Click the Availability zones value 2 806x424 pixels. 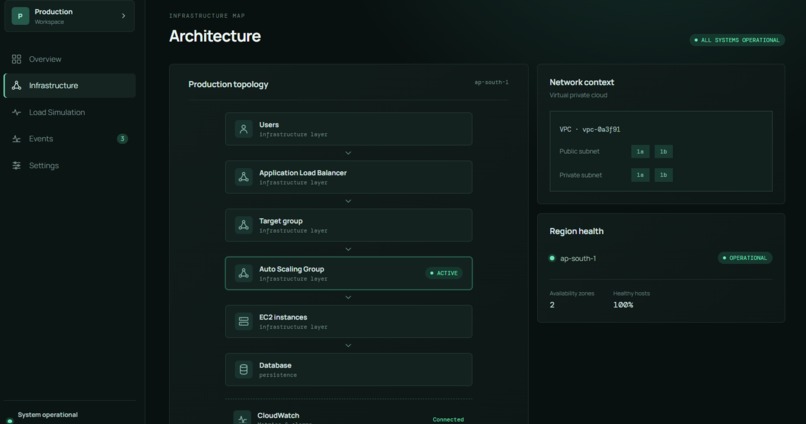552,305
